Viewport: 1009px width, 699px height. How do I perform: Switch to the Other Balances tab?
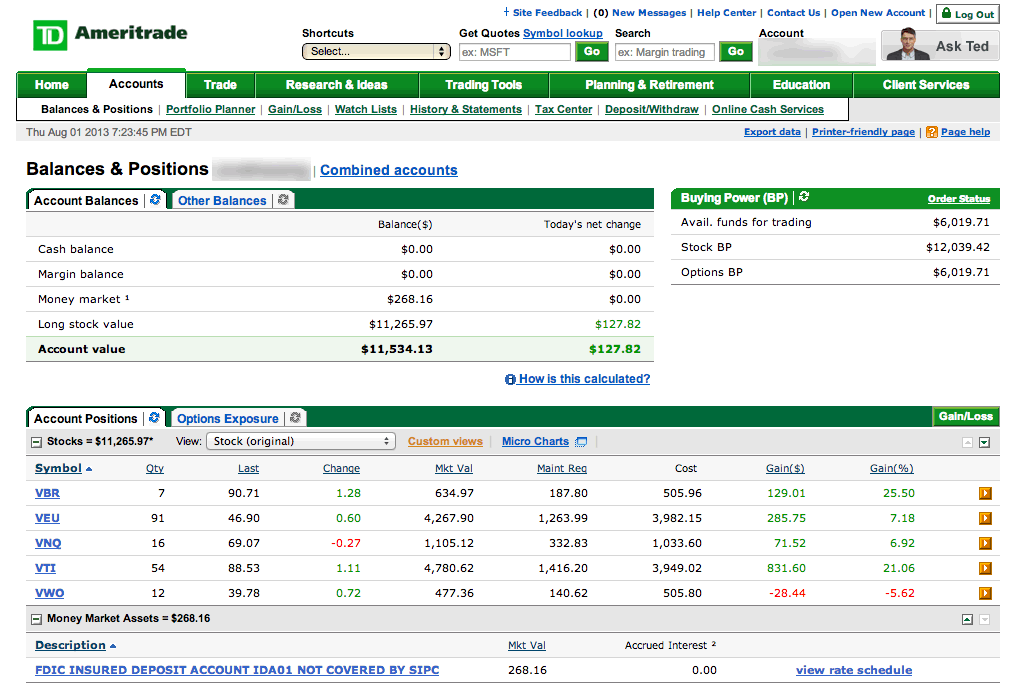[222, 201]
